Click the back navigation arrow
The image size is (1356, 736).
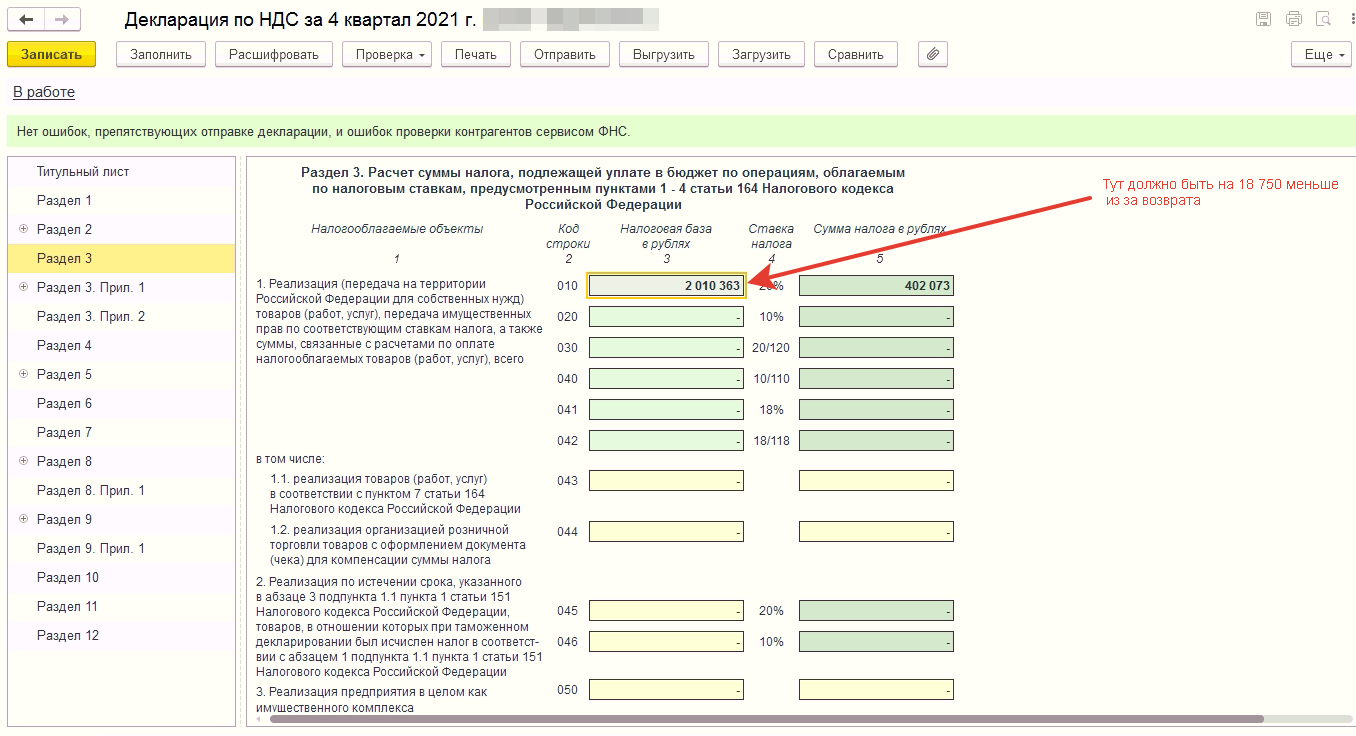pyautogui.click(x=26, y=20)
